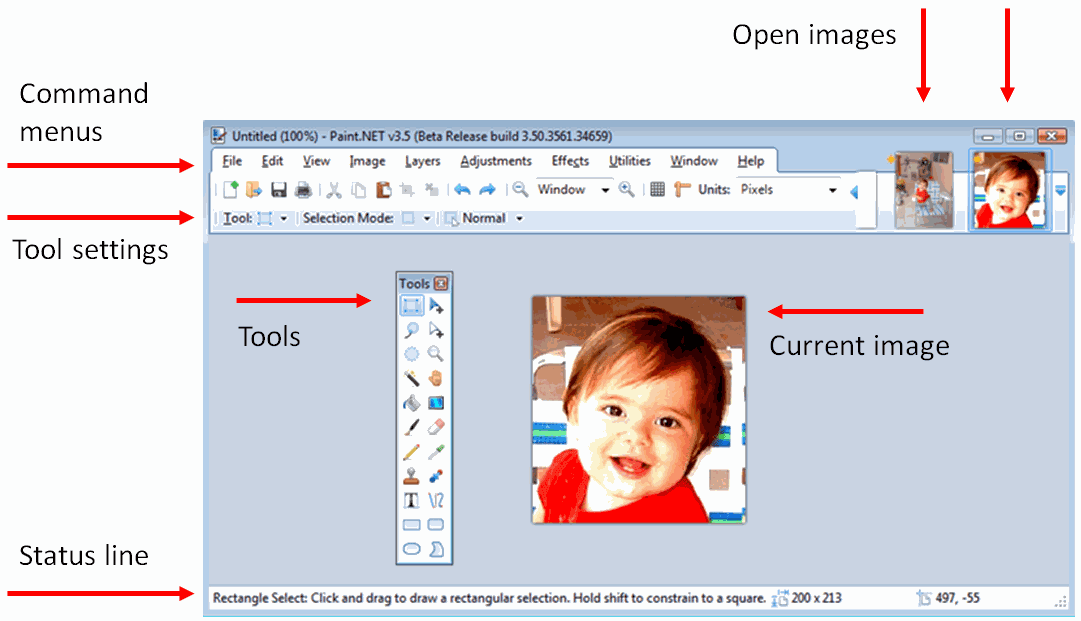The width and height of the screenshot is (1081, 621).
Task: Select the Ellipse Select tool
Action: (410, 353)
